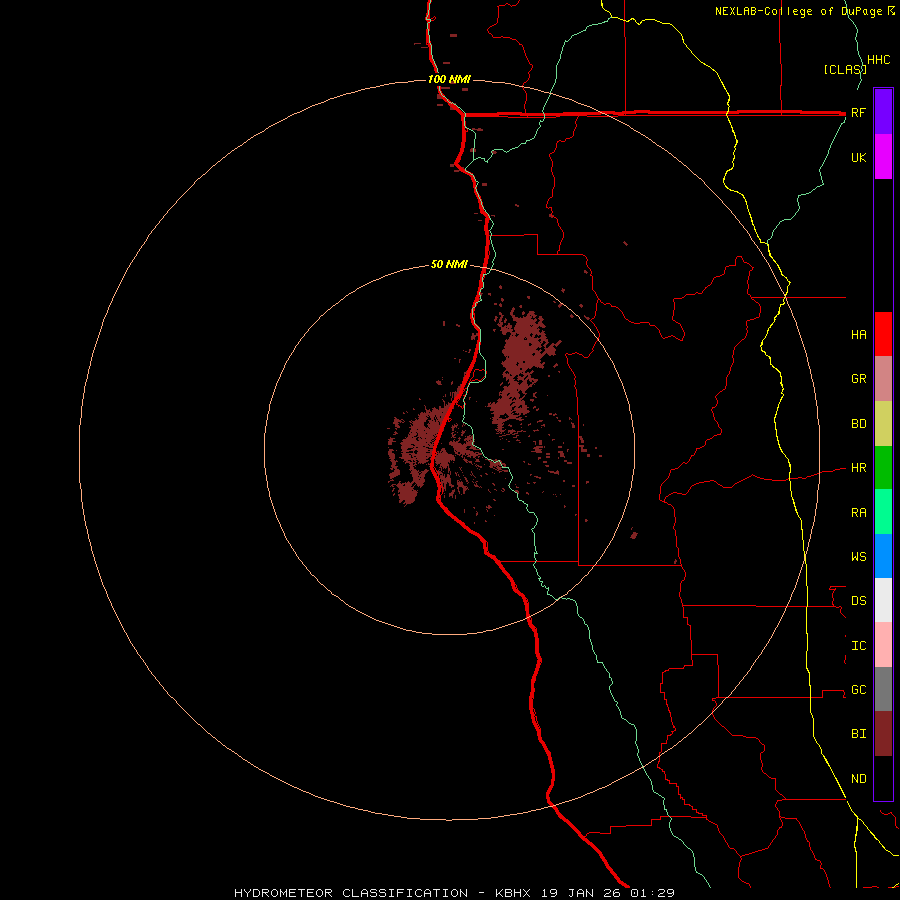Click the "BI" legend label
This screenshot has width=900, height=900.
[859, 734]
